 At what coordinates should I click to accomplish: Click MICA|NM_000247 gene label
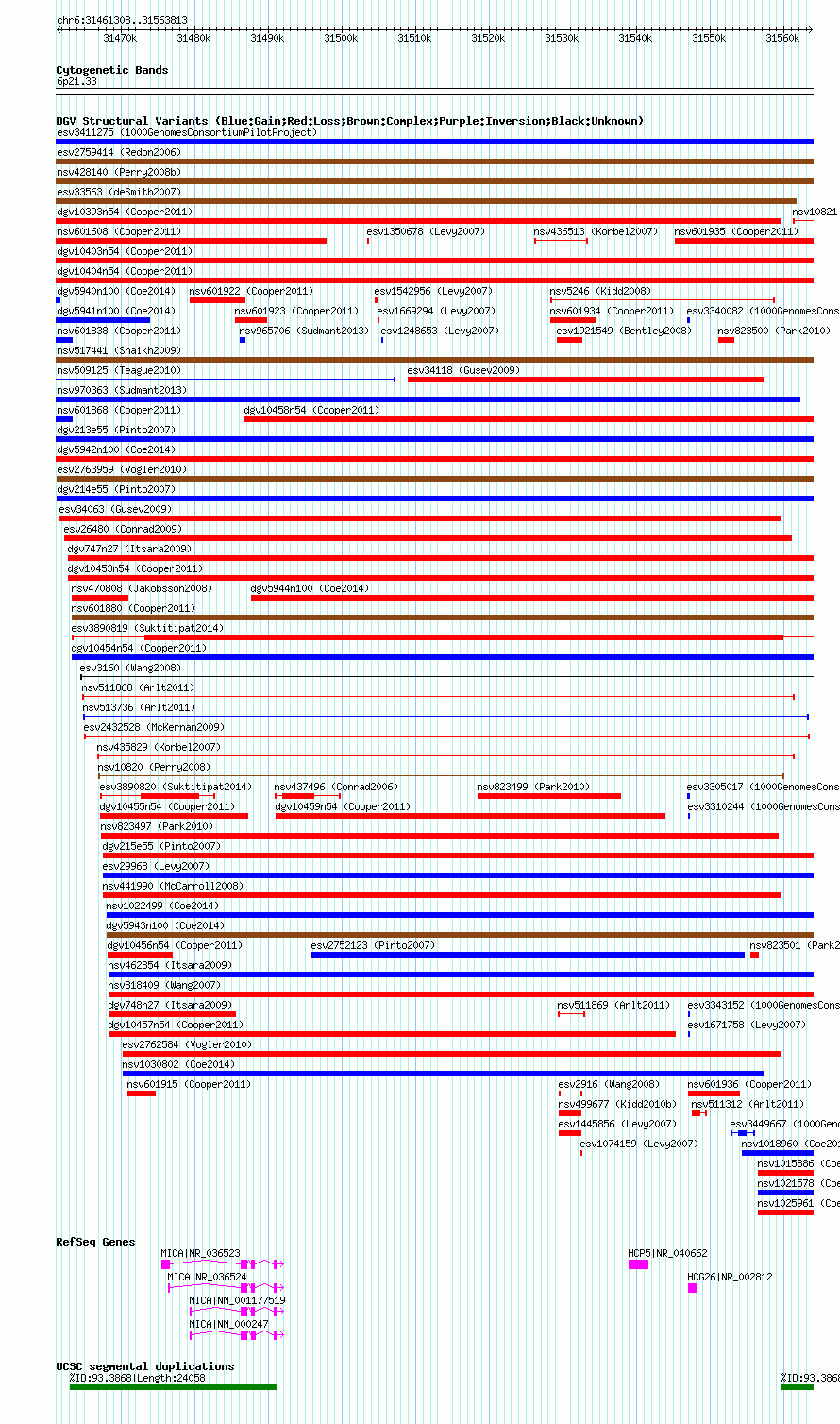[228, 1324]
